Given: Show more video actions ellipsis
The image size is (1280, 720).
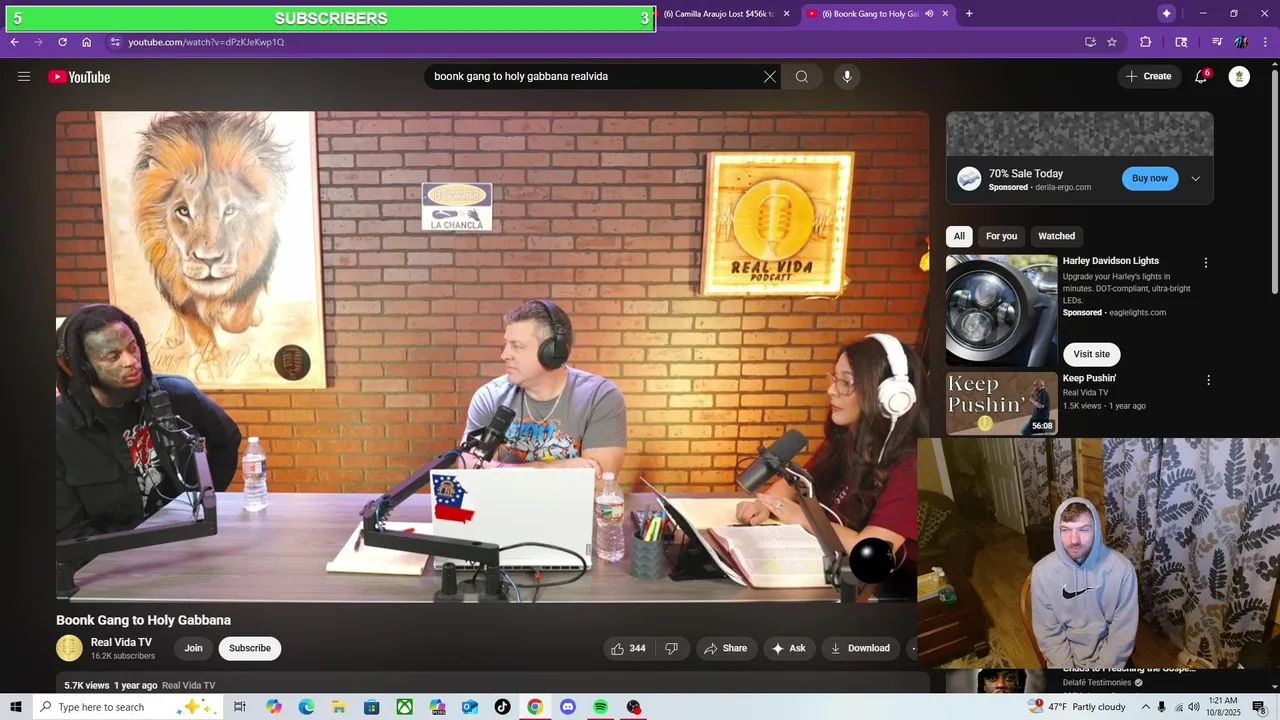Looking at the screenshot, I should (x=911, y=648).
